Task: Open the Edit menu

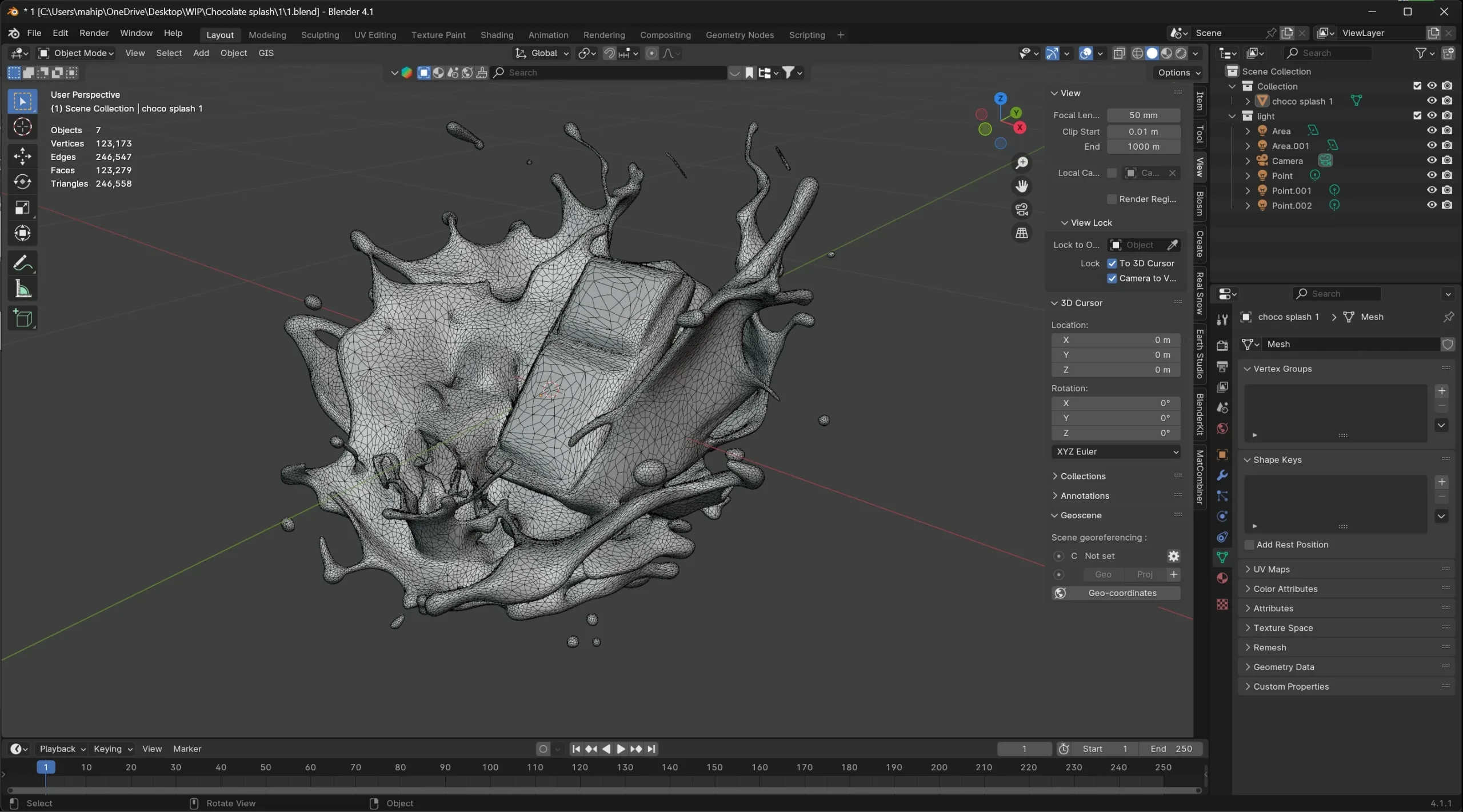Action: click(60, 33)
